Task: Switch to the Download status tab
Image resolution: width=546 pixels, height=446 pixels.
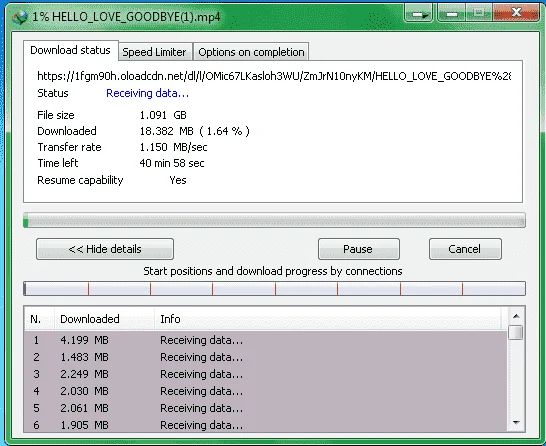Action: click(70, 50)
